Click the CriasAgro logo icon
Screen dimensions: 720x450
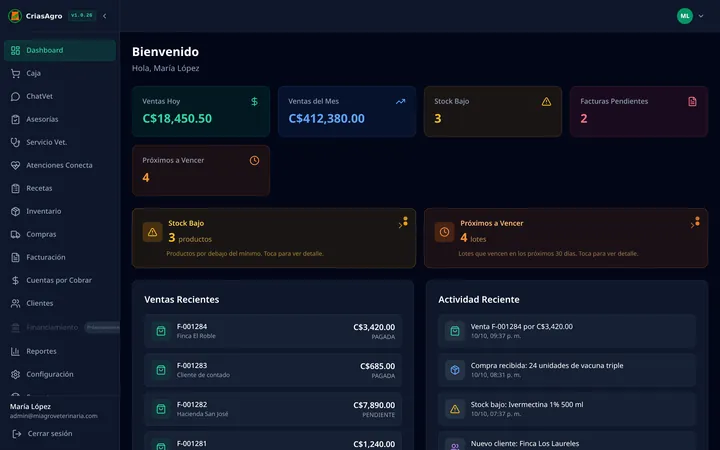(15, 16)
